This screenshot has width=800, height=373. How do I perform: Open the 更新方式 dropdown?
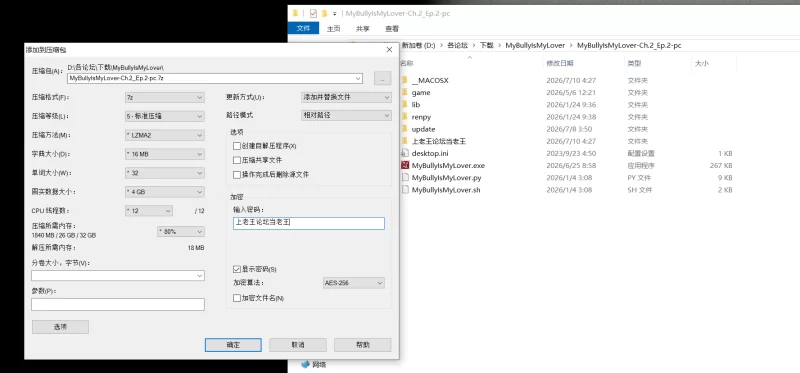click(x=346, y=97)
